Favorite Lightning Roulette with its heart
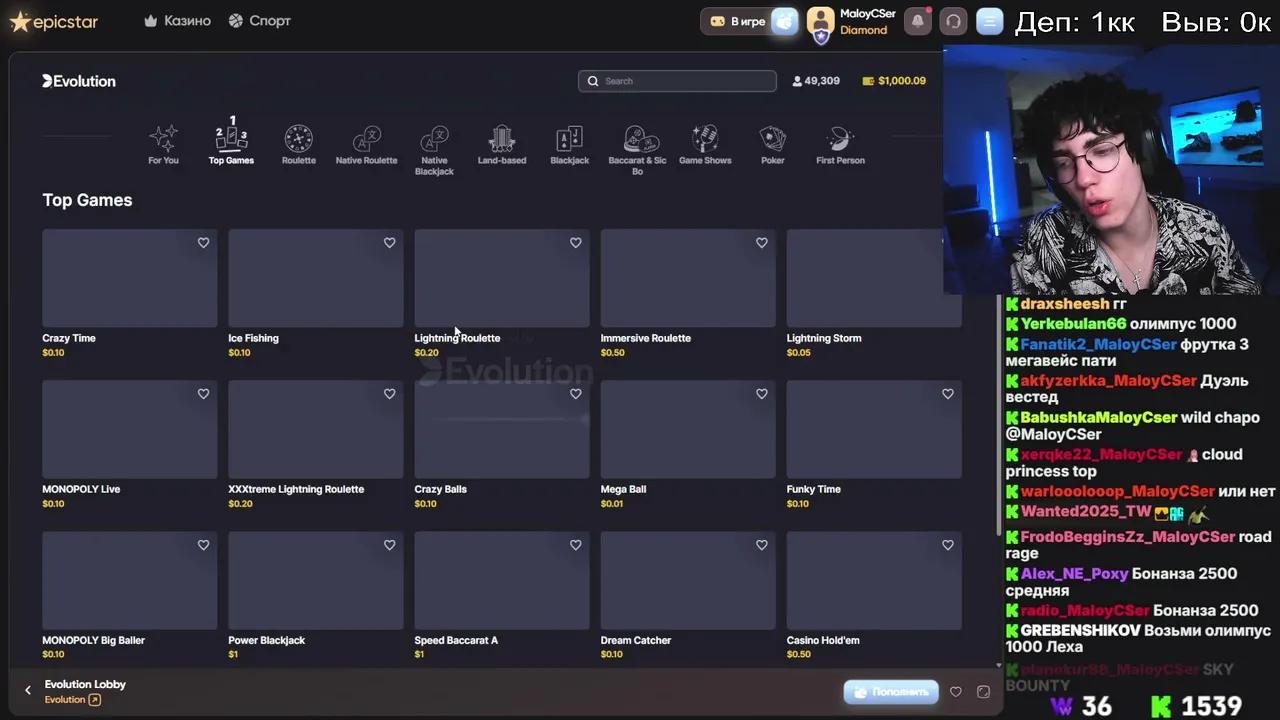 (575, 243)
